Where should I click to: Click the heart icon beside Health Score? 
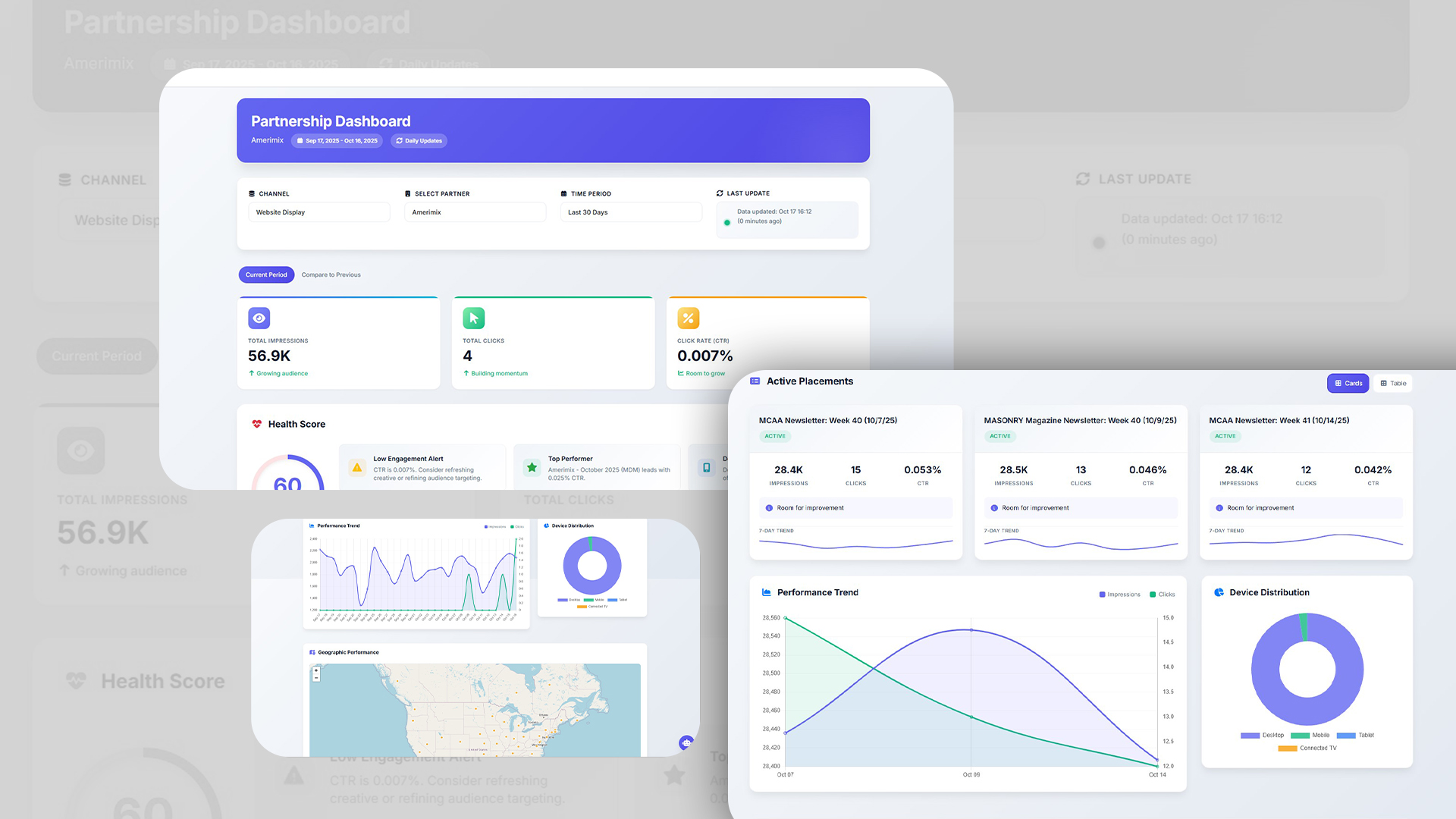[x=256, y=424]
